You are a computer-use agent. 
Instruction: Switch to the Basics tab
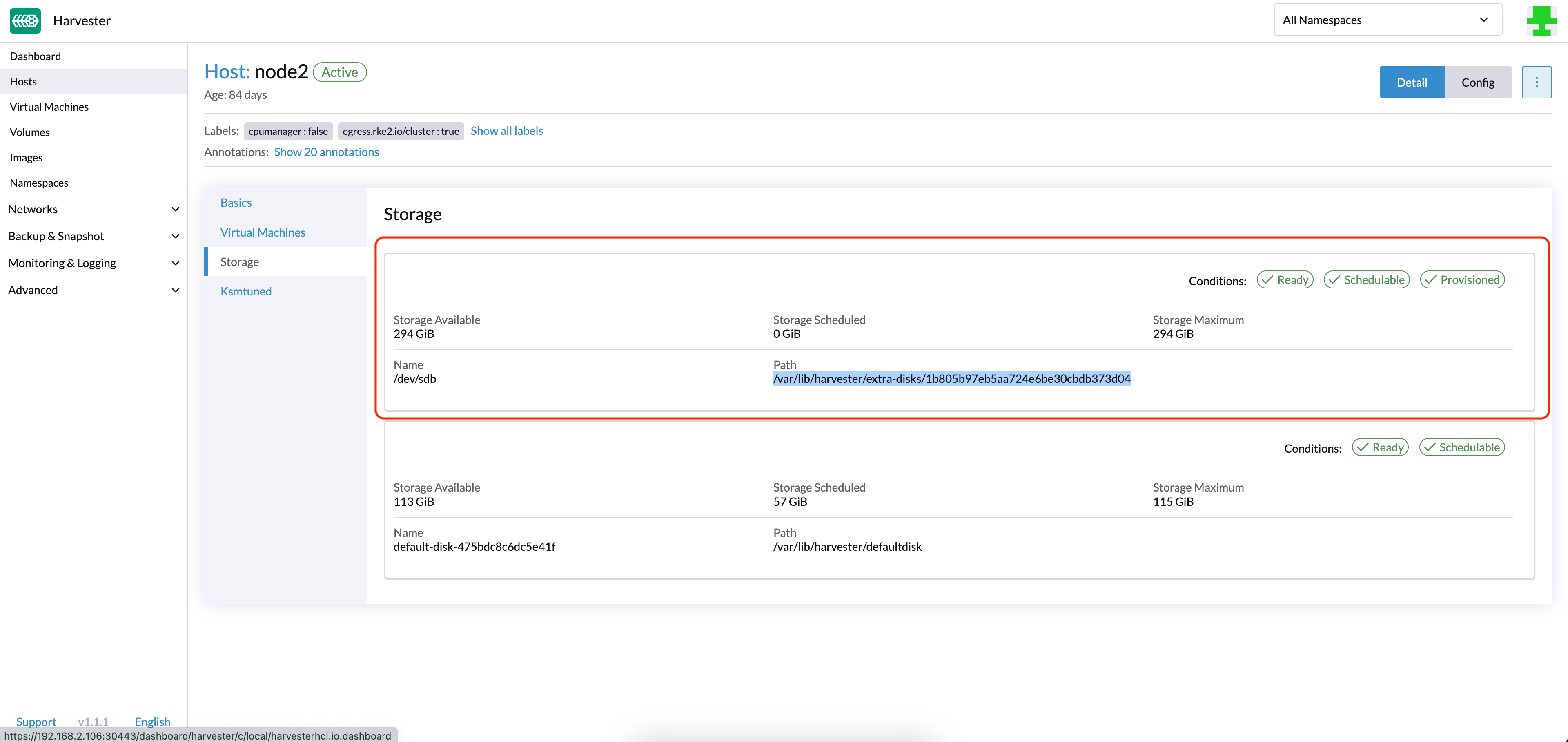pos(236,202)
